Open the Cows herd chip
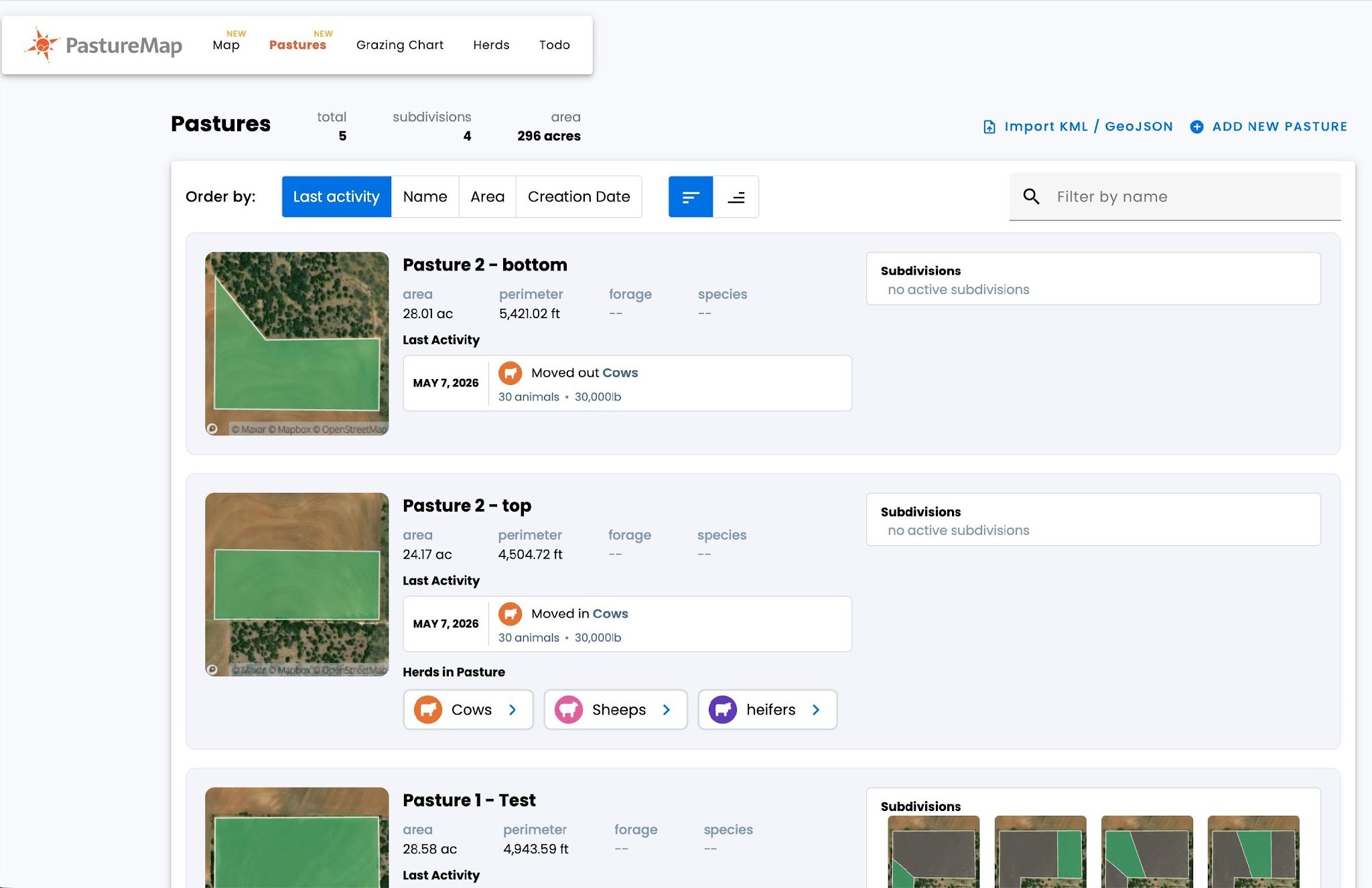The image size is (1372, 888). click(x=468, y=710)
